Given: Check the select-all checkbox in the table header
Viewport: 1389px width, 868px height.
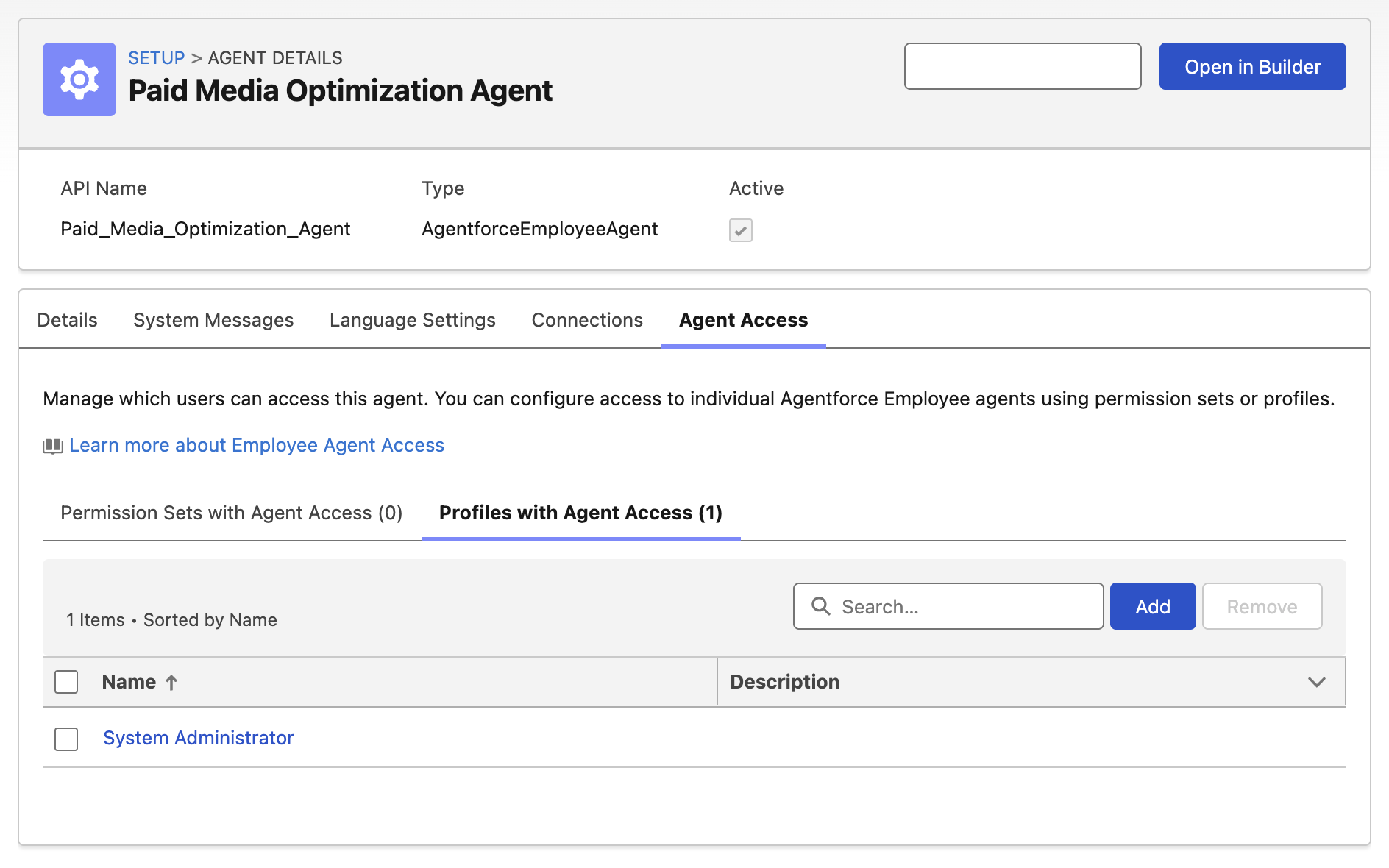Looking at the screenshot, I should 65,682.
